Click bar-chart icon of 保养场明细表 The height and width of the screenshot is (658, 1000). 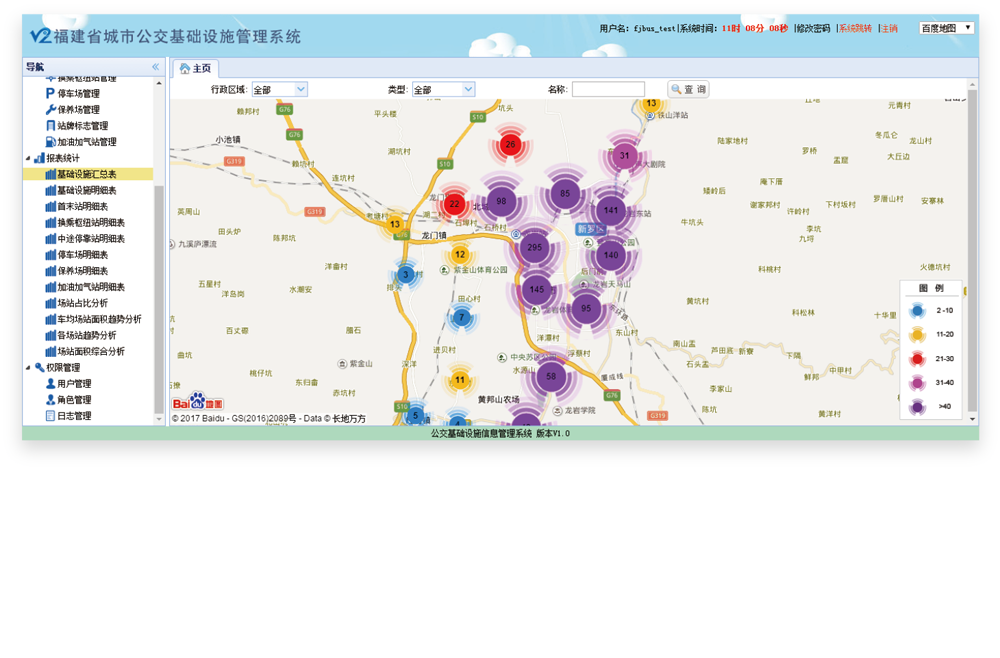point(50,270)
